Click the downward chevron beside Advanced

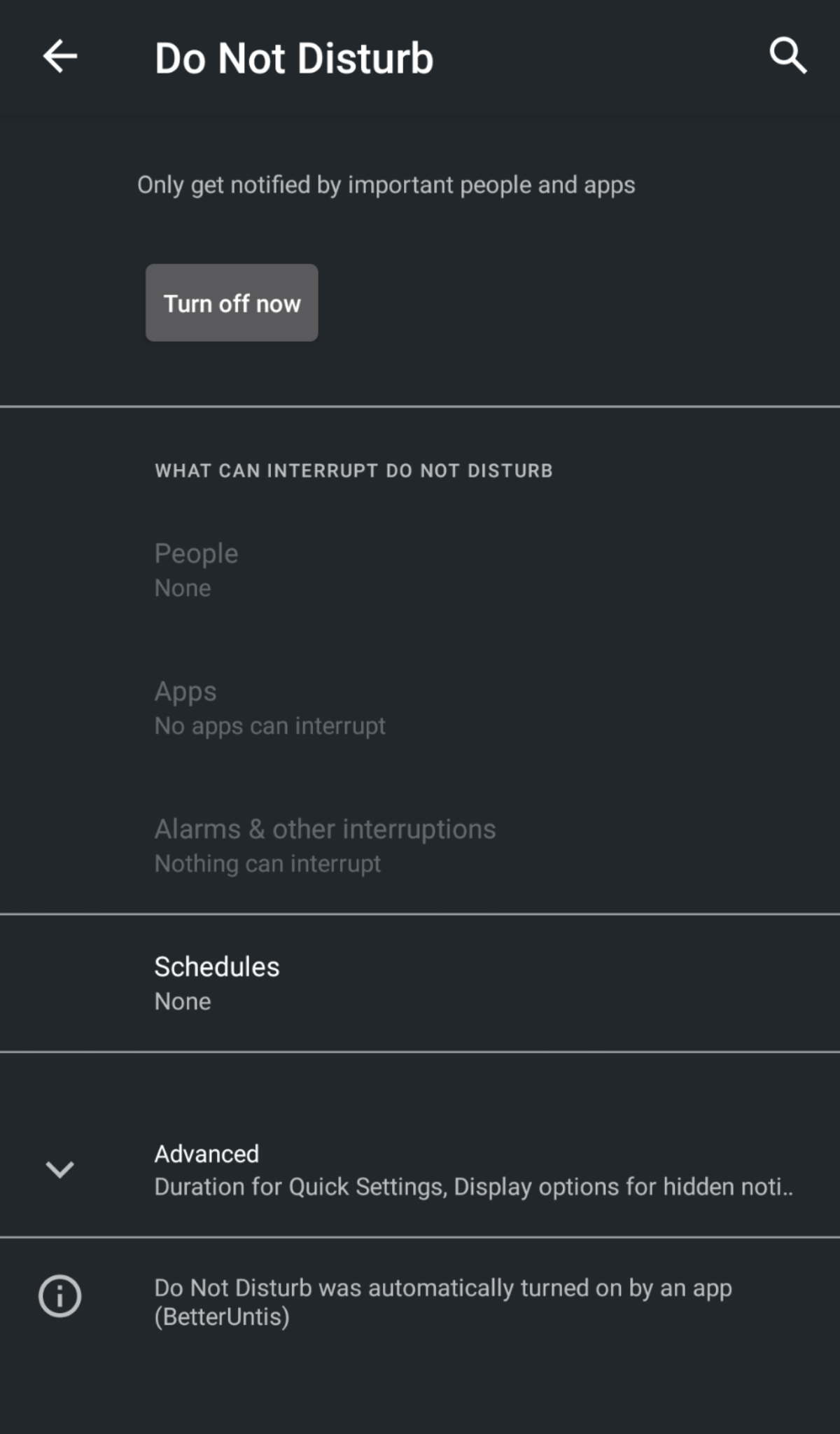[60, 1168]
